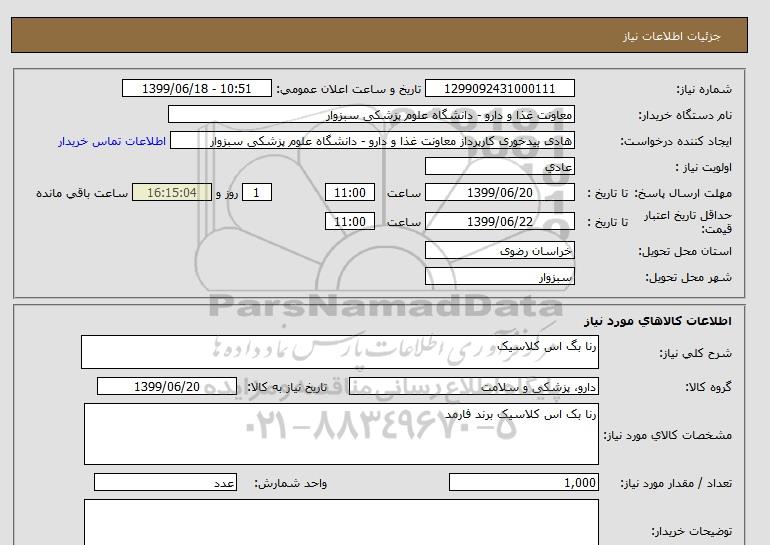This screenshot has width=770, height=545.
Task: Click the remaining days field showing 1
Action: pyautogui.click(x=256, y=192)
